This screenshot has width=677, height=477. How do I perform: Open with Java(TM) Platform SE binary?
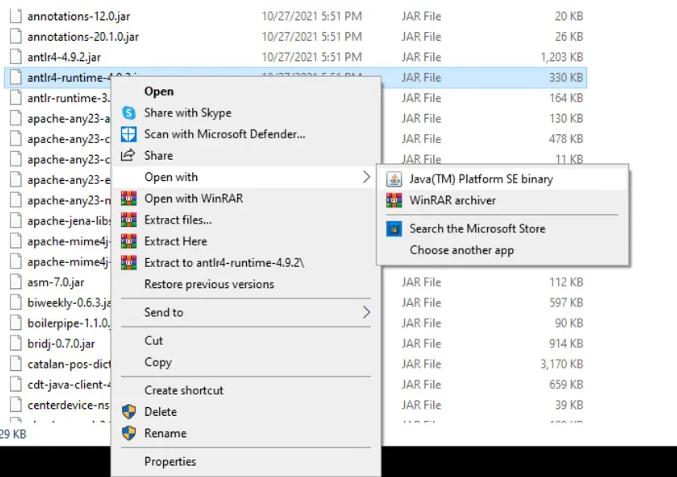503,179
